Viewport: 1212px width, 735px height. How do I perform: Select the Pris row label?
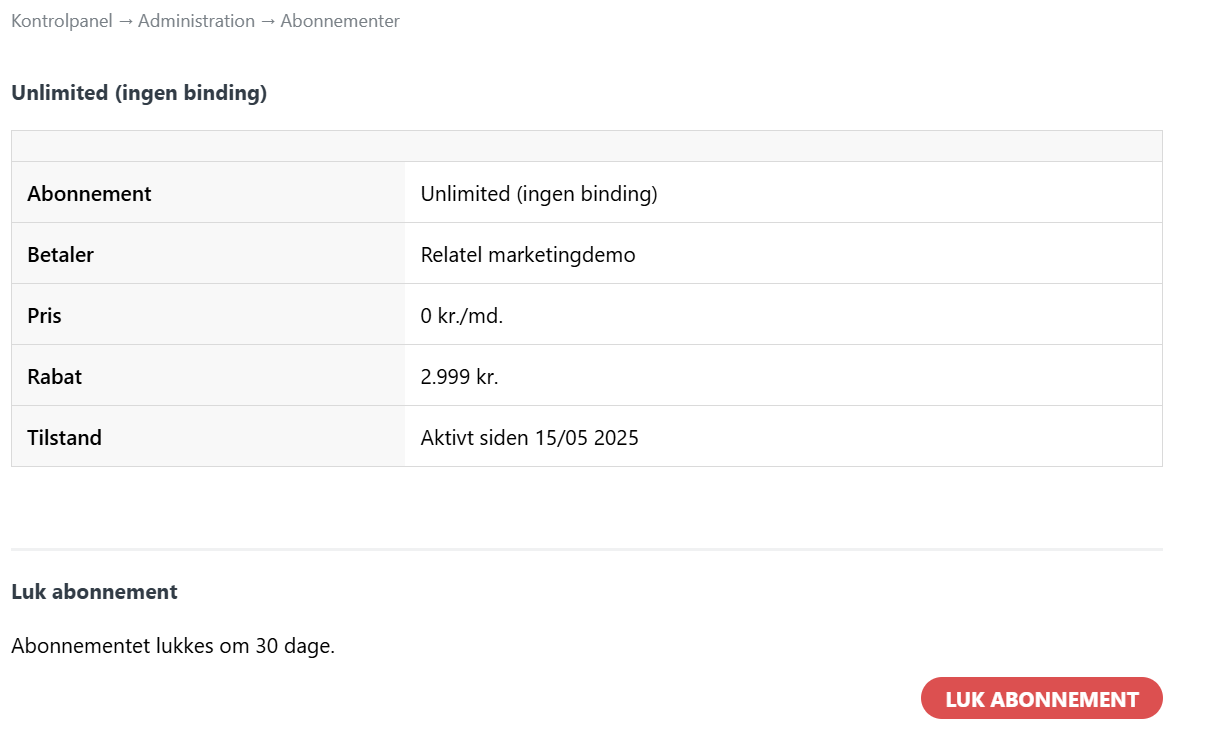tap(44, 316)
